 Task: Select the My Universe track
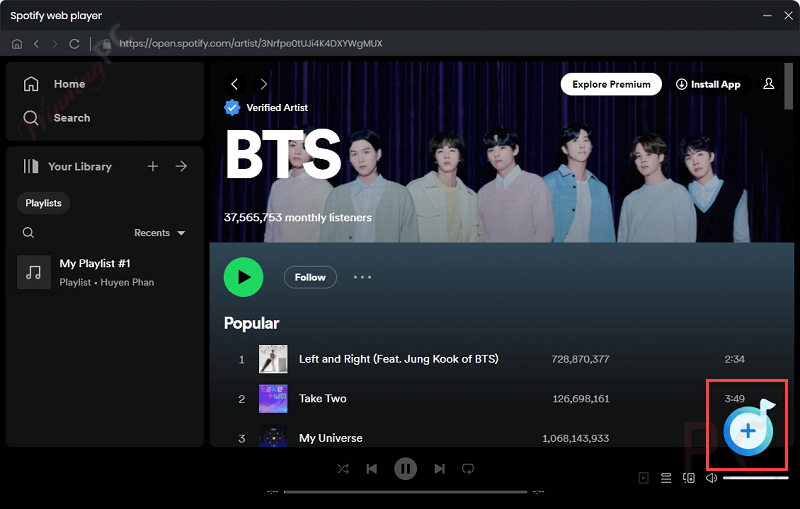331,438
